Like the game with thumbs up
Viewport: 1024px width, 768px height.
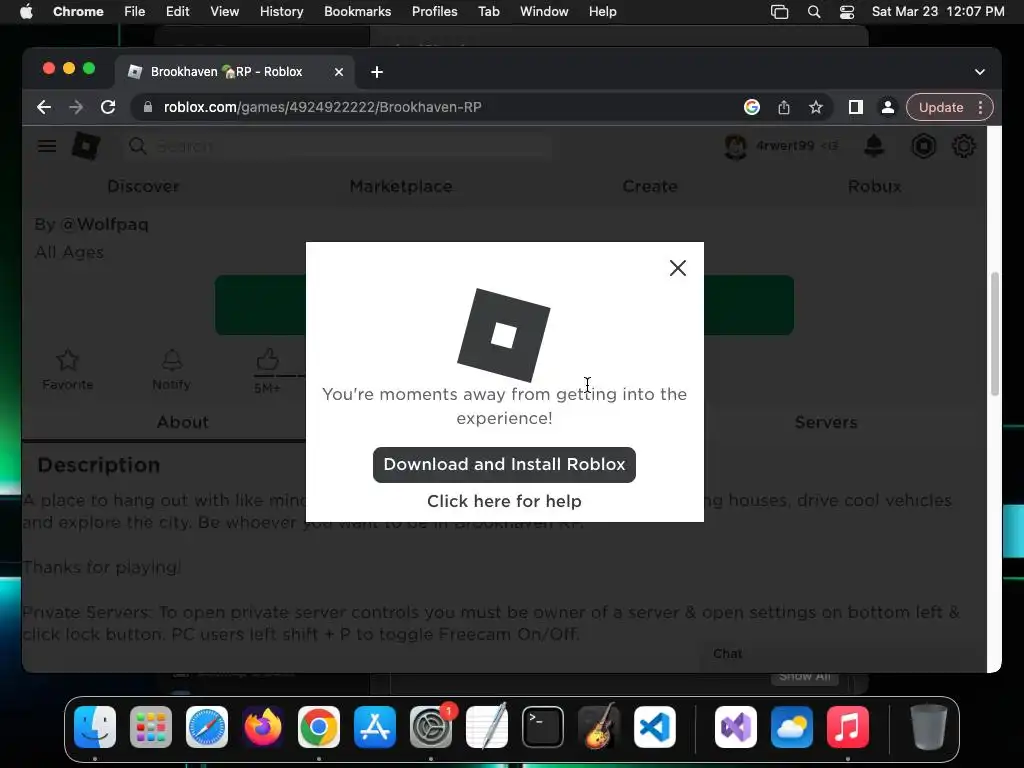coord(267,359)
